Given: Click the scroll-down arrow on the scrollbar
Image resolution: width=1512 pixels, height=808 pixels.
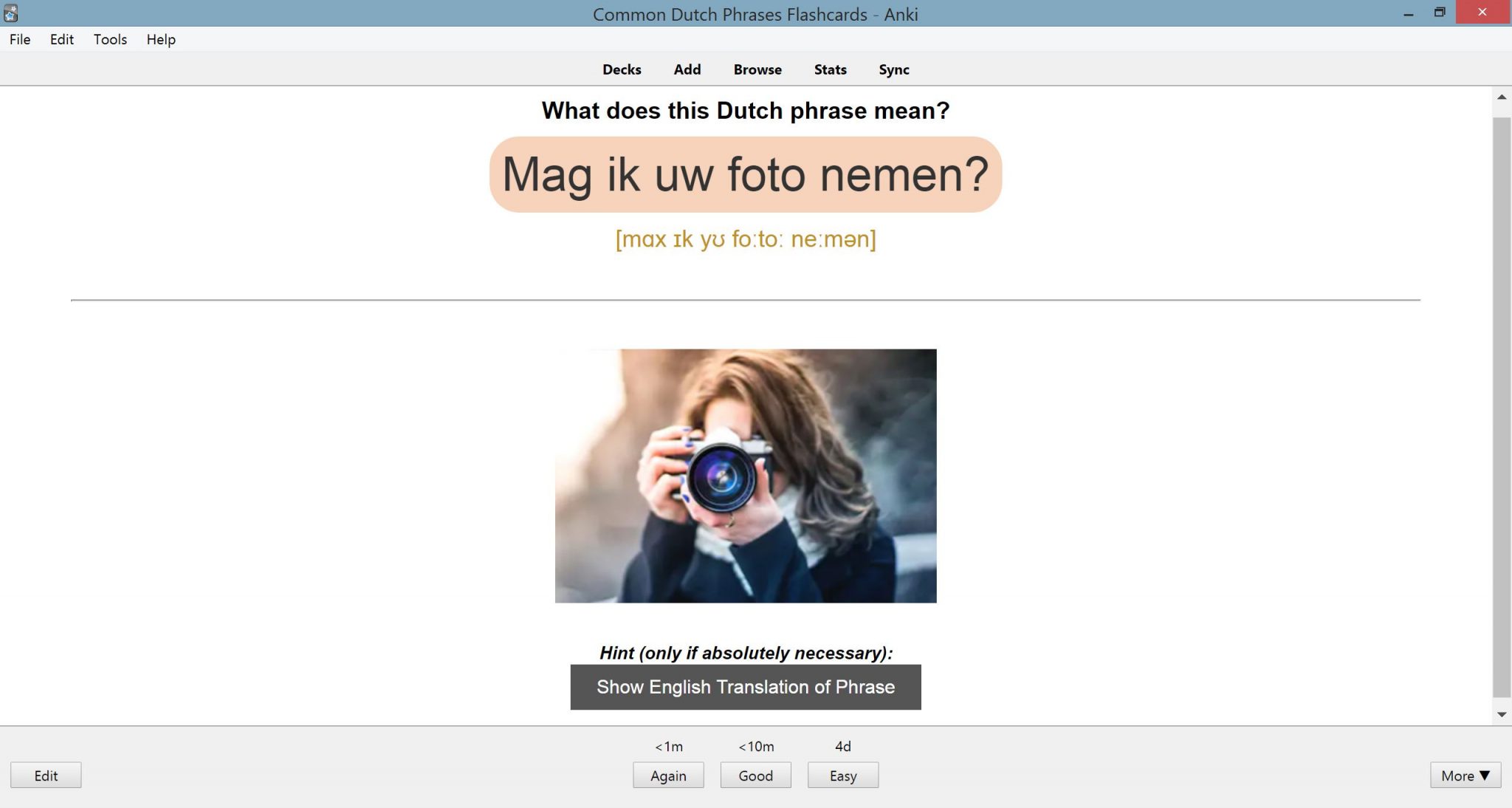Looking at the screenshot, I should click(1502, 713).
